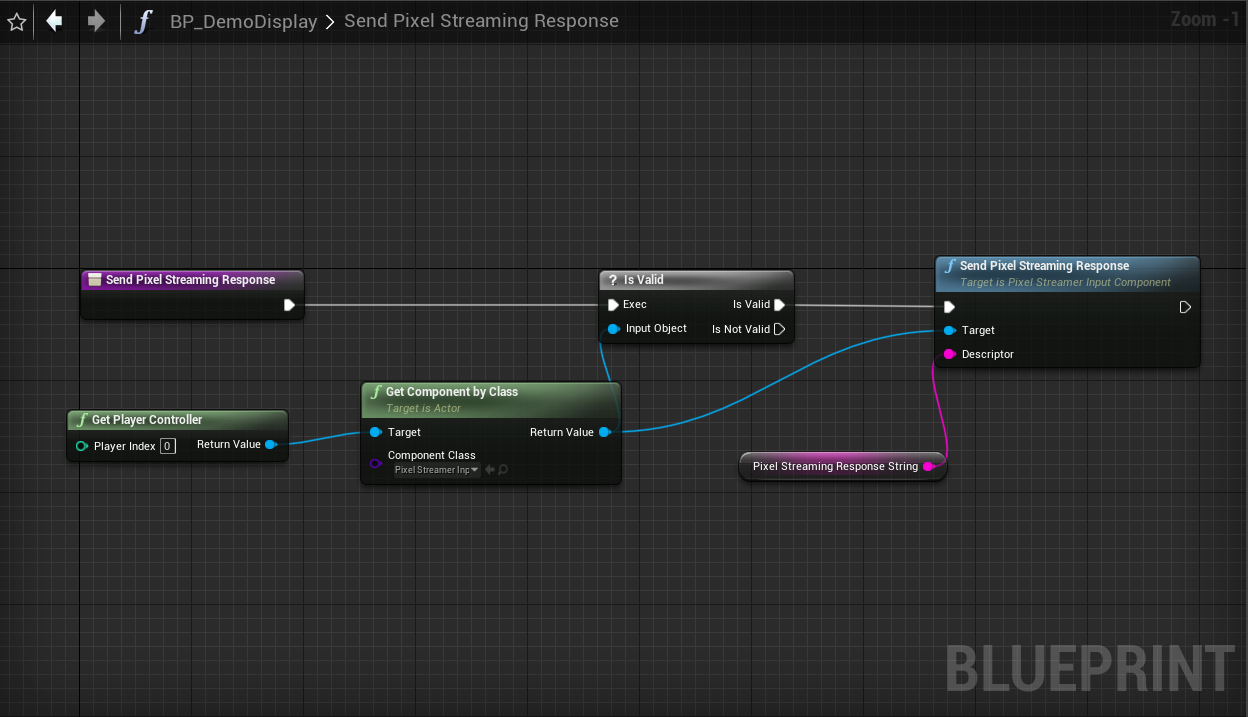Viewport: 1248px width, 717px height.
Task: Click the Player Index value field
Action: pos(168,446)
